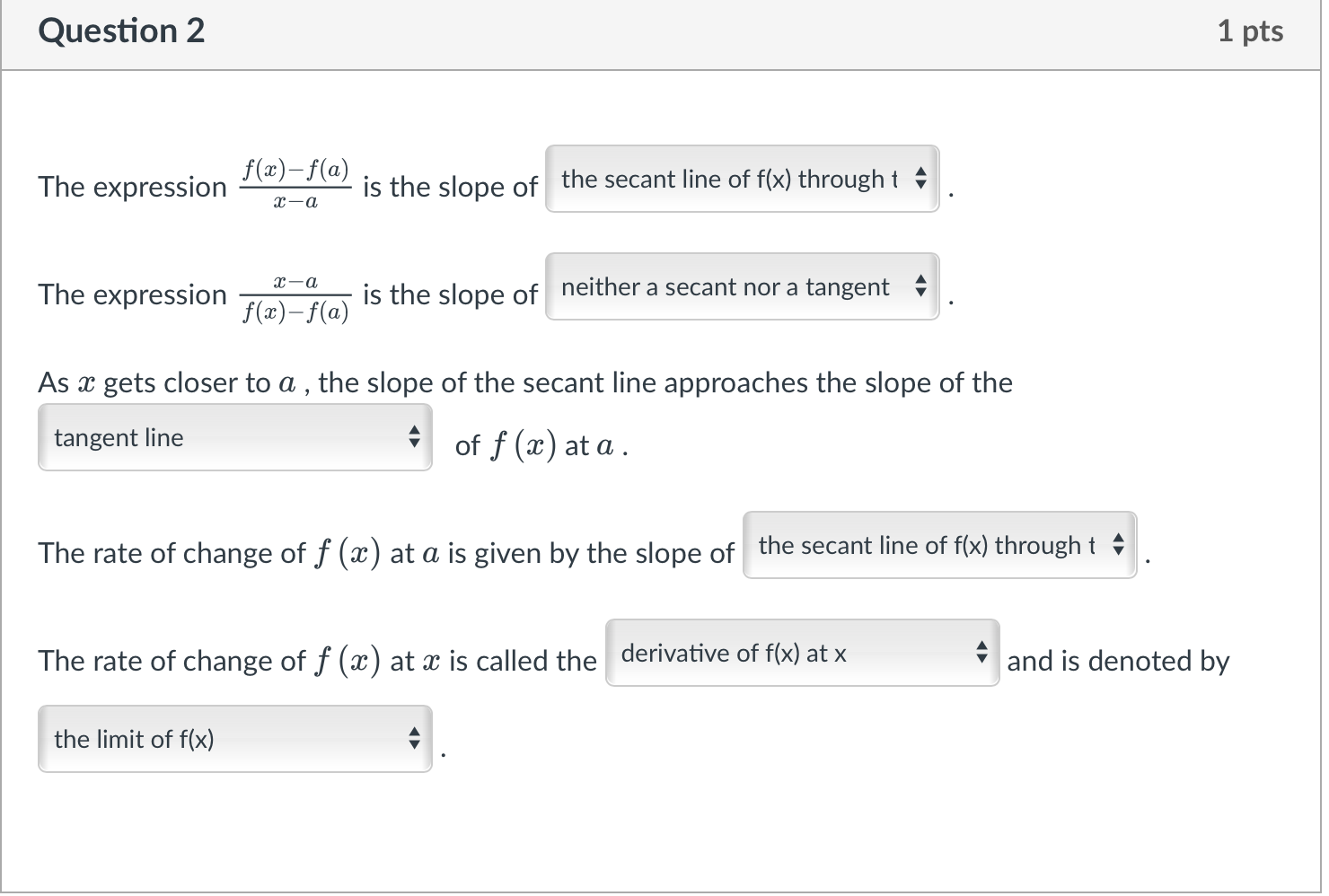Click the fraction expression f(x)-f(a)/x-a
The width and height of the screenshot is (1329, 896).
tap(295, 185)
